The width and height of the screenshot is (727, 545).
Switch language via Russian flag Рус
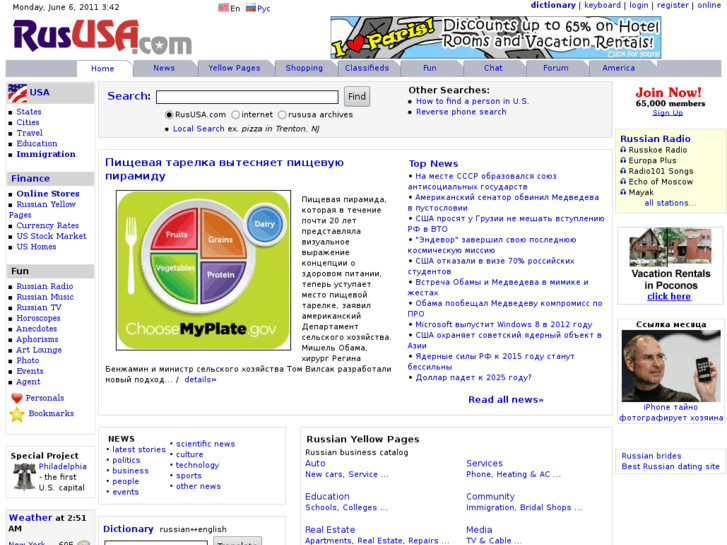[x=258, y=8]
